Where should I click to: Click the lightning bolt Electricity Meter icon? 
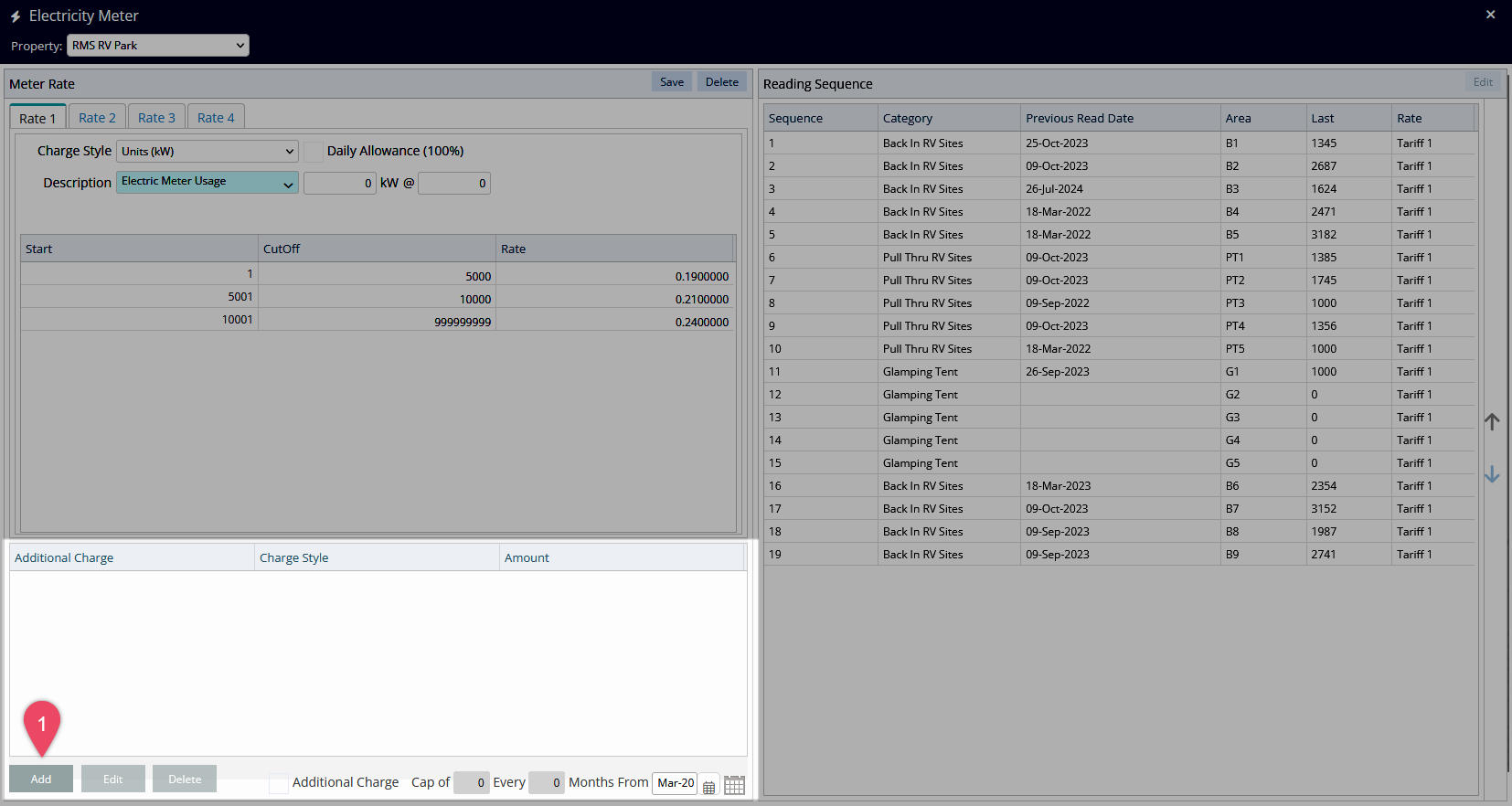coord(16,16)
